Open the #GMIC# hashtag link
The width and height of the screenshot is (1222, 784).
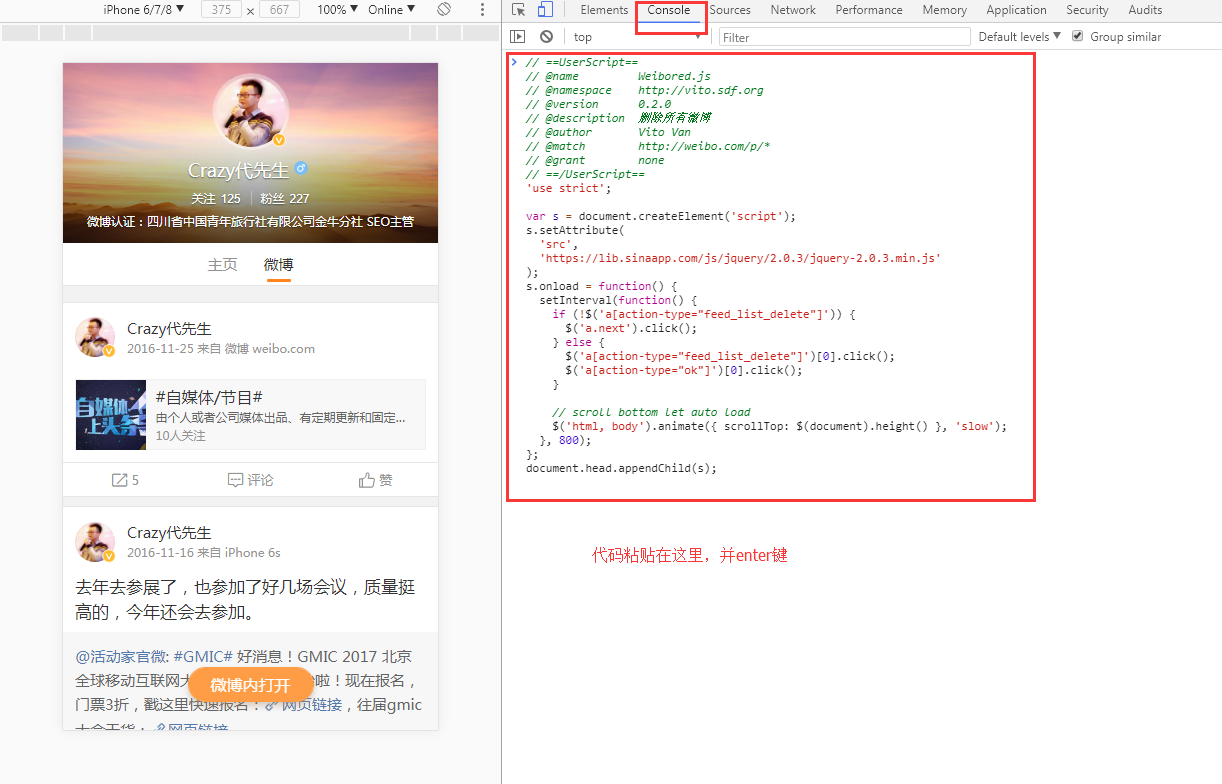(203, 656)
